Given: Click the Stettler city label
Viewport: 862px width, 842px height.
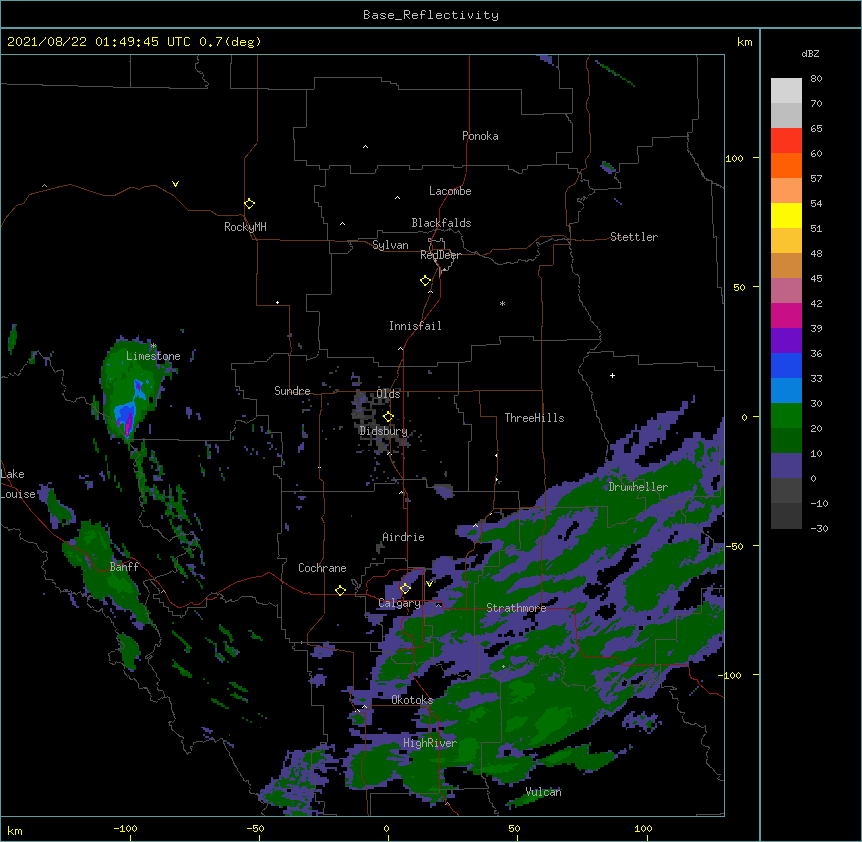Looking at the screenshot, I should (x=634, y=237).
